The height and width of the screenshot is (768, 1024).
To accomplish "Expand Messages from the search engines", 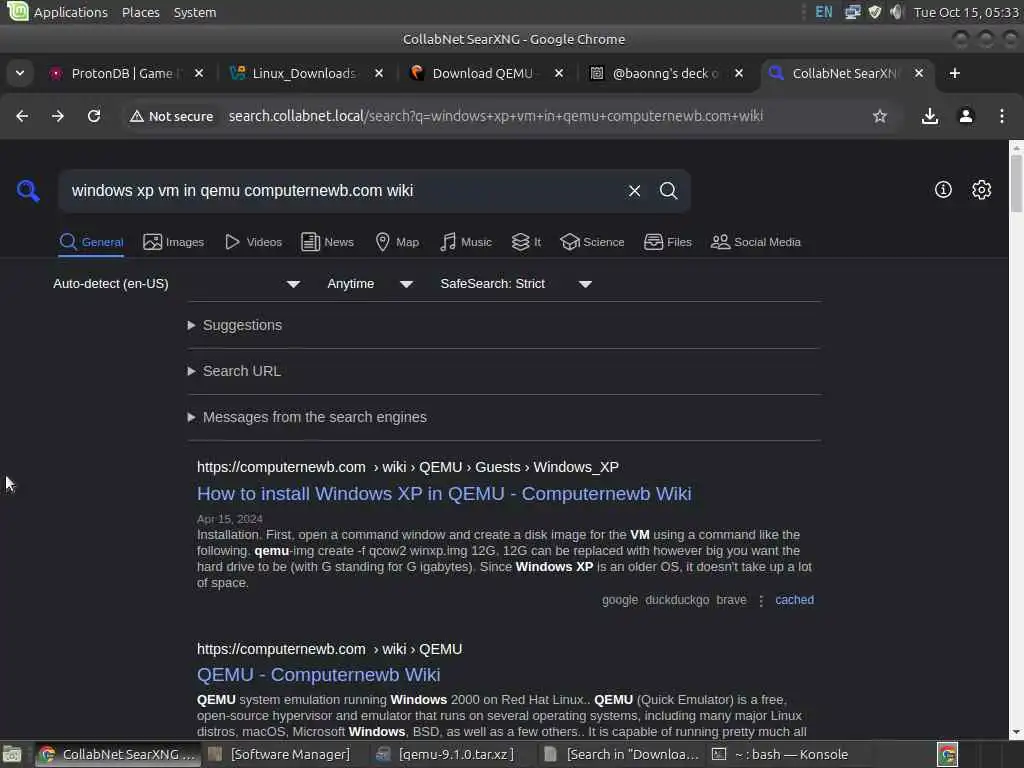I will tap(307, 417).
